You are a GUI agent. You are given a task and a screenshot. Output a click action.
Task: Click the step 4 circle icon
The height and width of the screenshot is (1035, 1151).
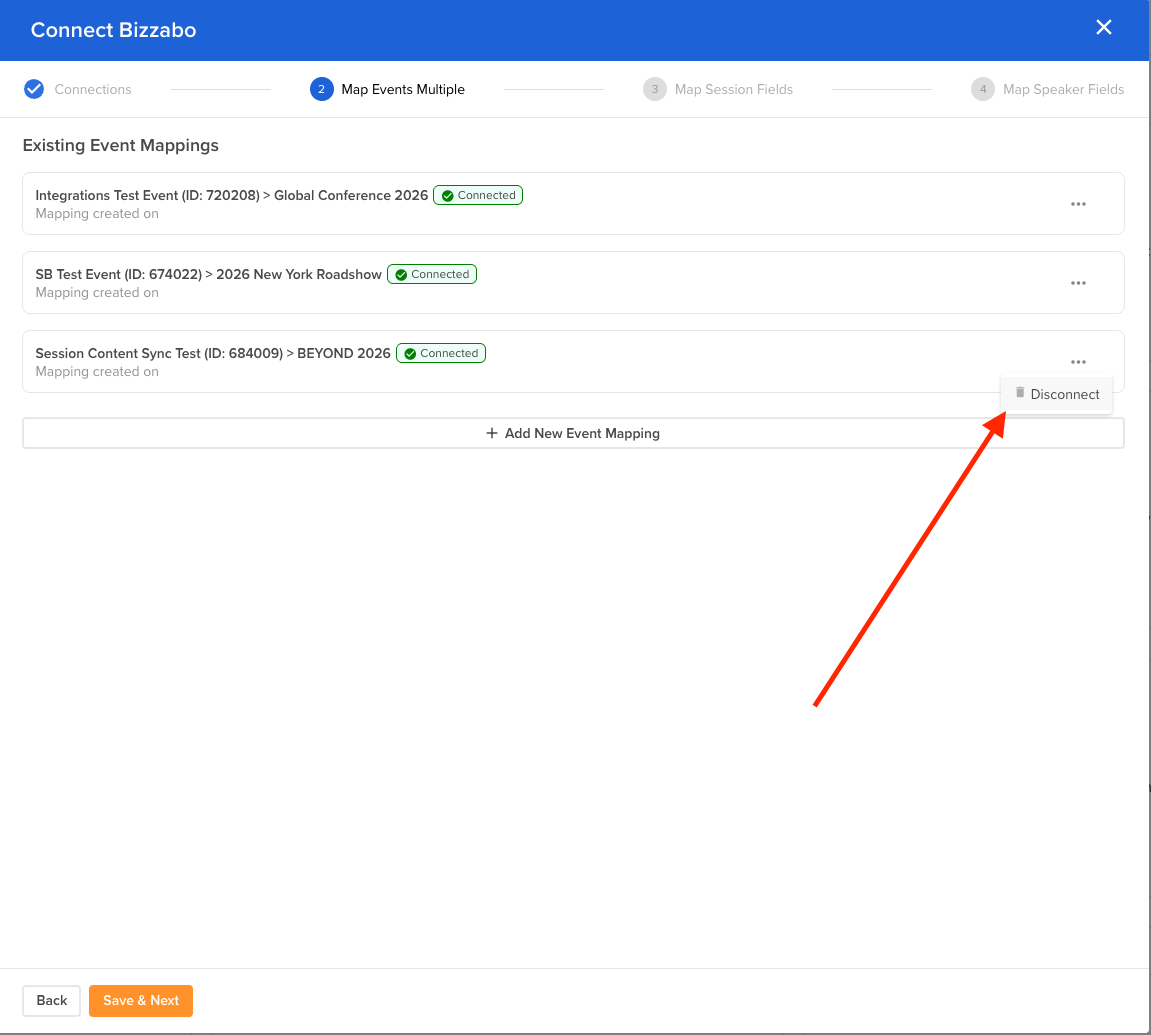point(982,89)
